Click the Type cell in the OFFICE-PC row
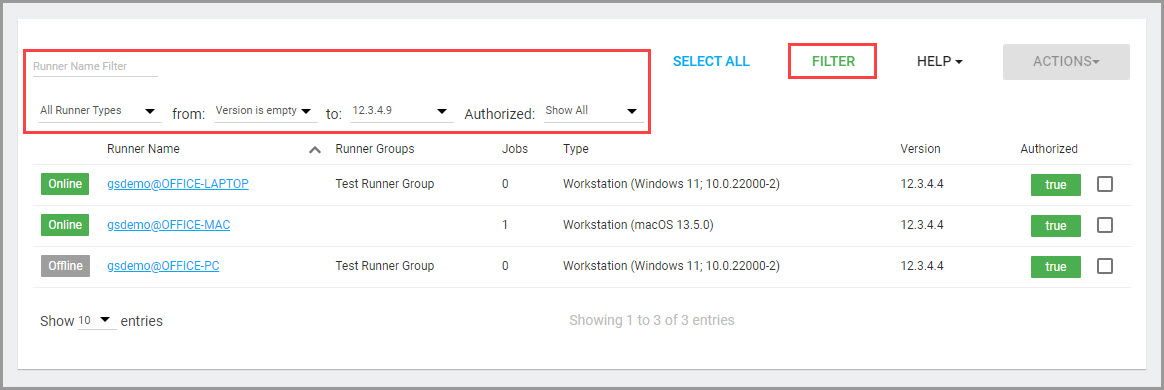The width and height of the screenshot is (1164, 390). (x=671, y=265)
